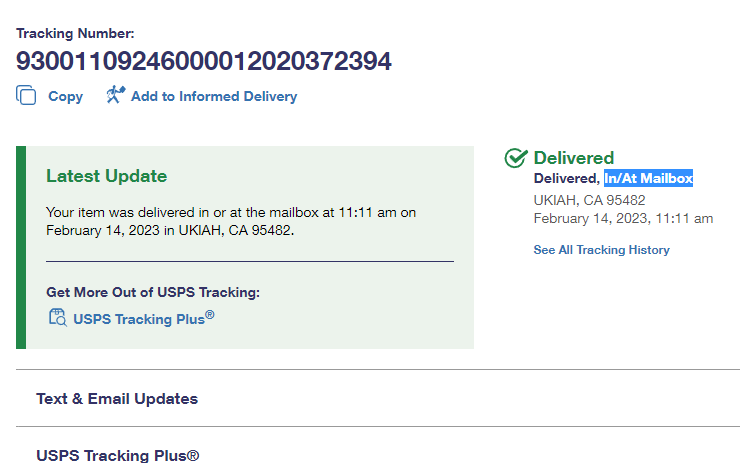Click UKIAH, CA 95482 under Delivered status

(x=589, y=200)
